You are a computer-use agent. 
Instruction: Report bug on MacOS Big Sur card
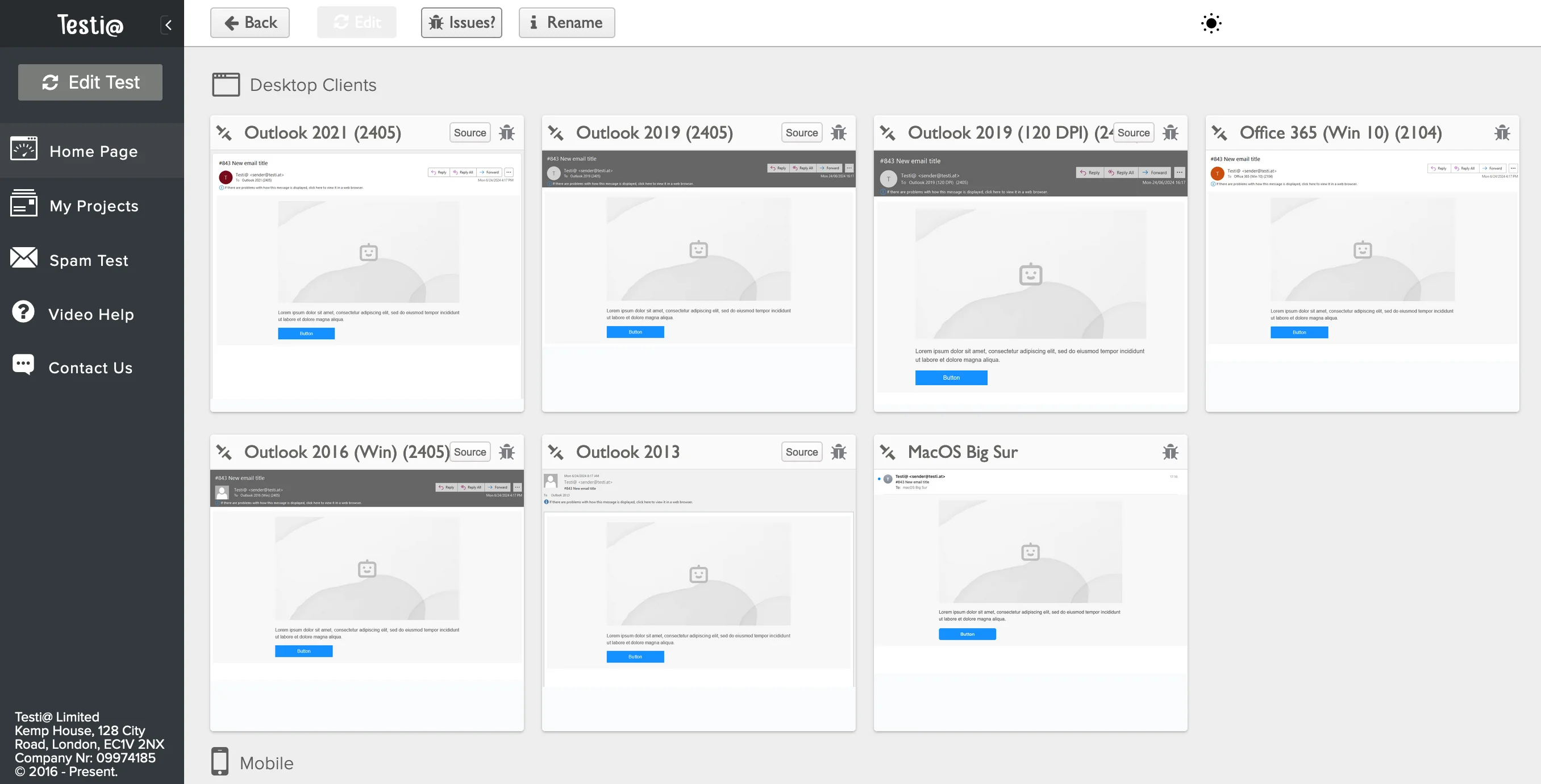1171,452
